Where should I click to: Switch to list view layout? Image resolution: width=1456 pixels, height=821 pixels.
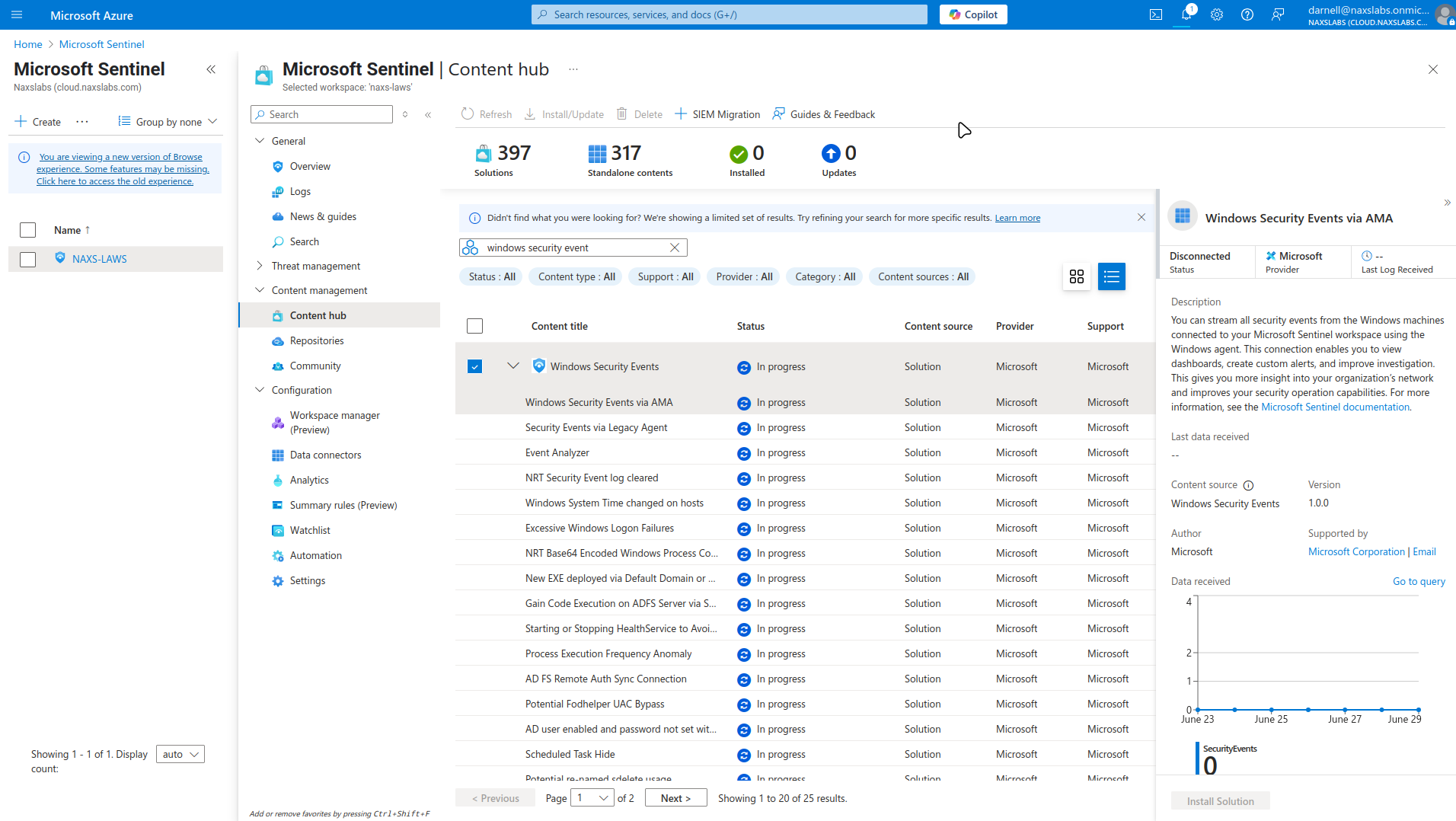click(x=1112, y=276)
